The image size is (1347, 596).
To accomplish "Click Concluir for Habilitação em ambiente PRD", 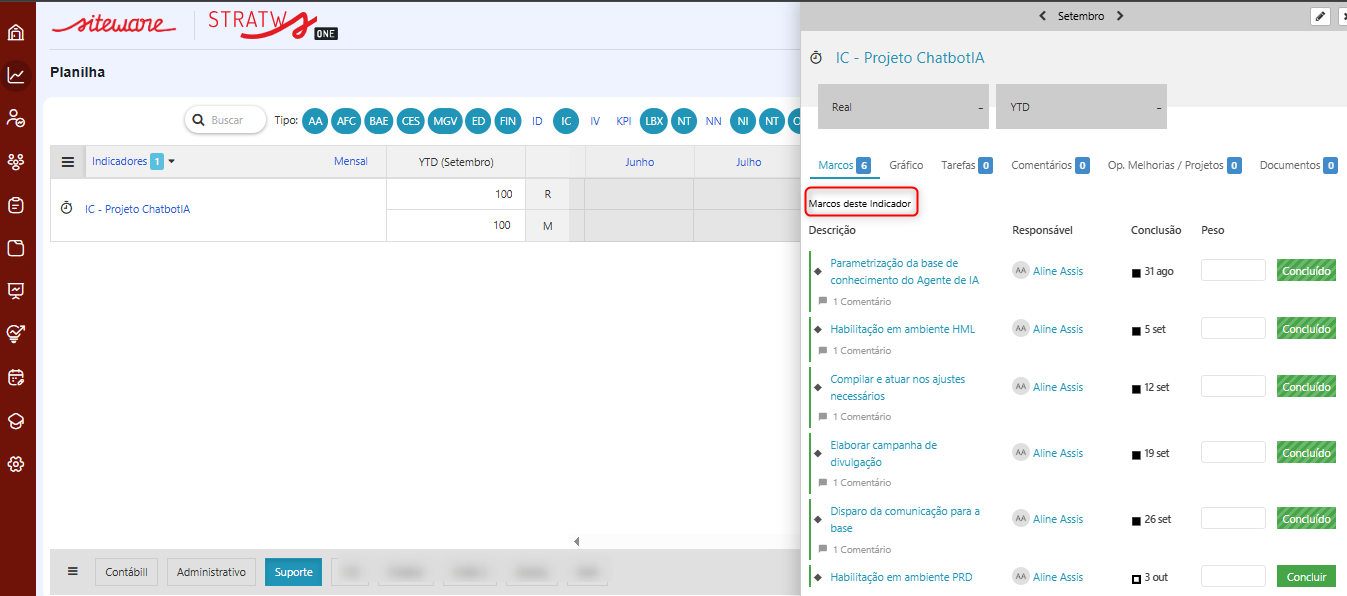I will [1306, 577].
